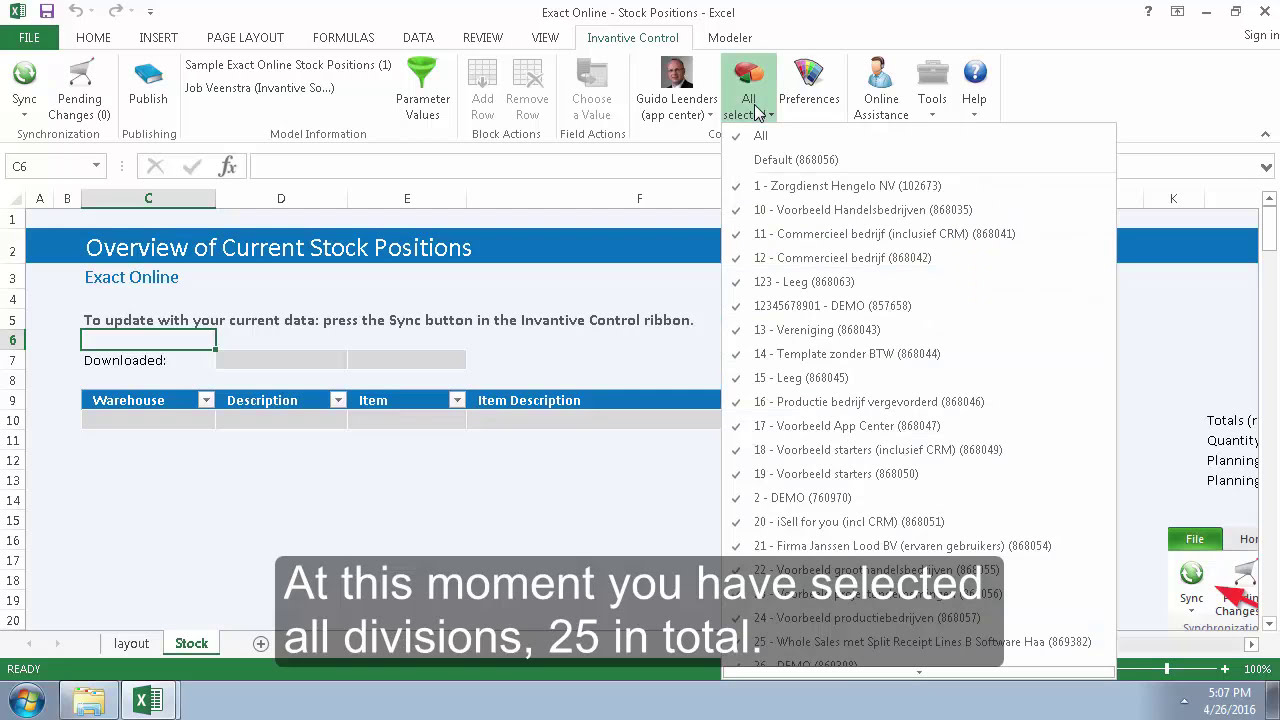Click Choose a Value icon
Viewport: 1280px width, 720px height.
592,75
